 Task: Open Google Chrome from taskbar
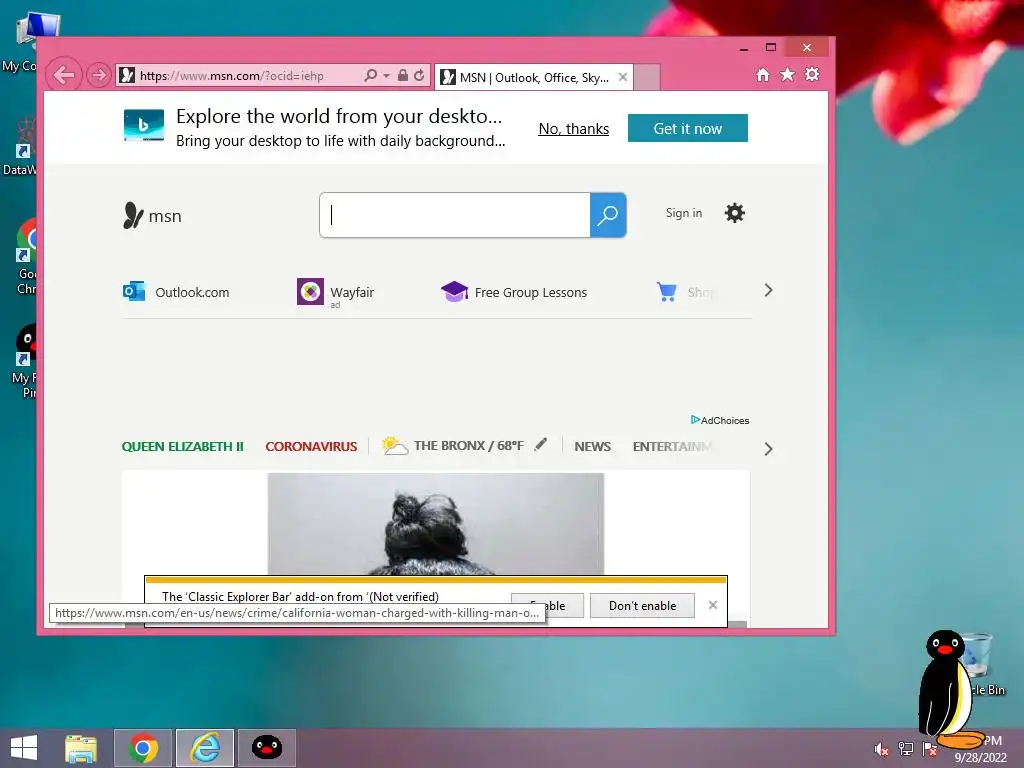143,748
